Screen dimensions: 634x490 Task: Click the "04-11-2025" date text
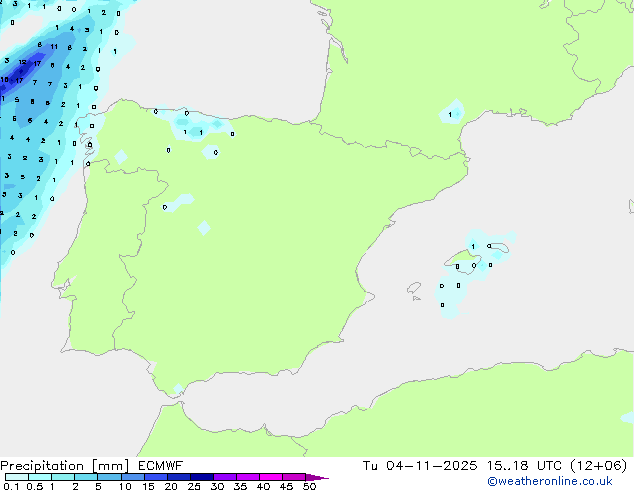(x=431, y=466)
